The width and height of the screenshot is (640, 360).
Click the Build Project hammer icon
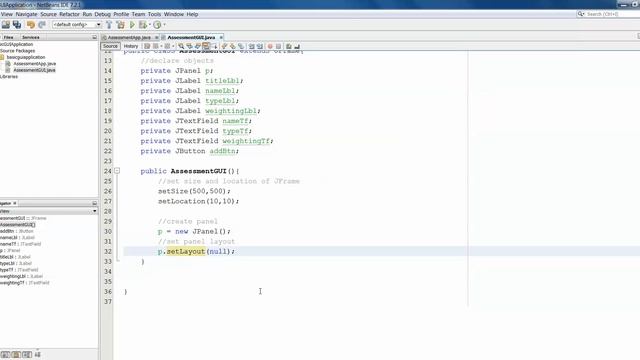[x=109, y=25]
